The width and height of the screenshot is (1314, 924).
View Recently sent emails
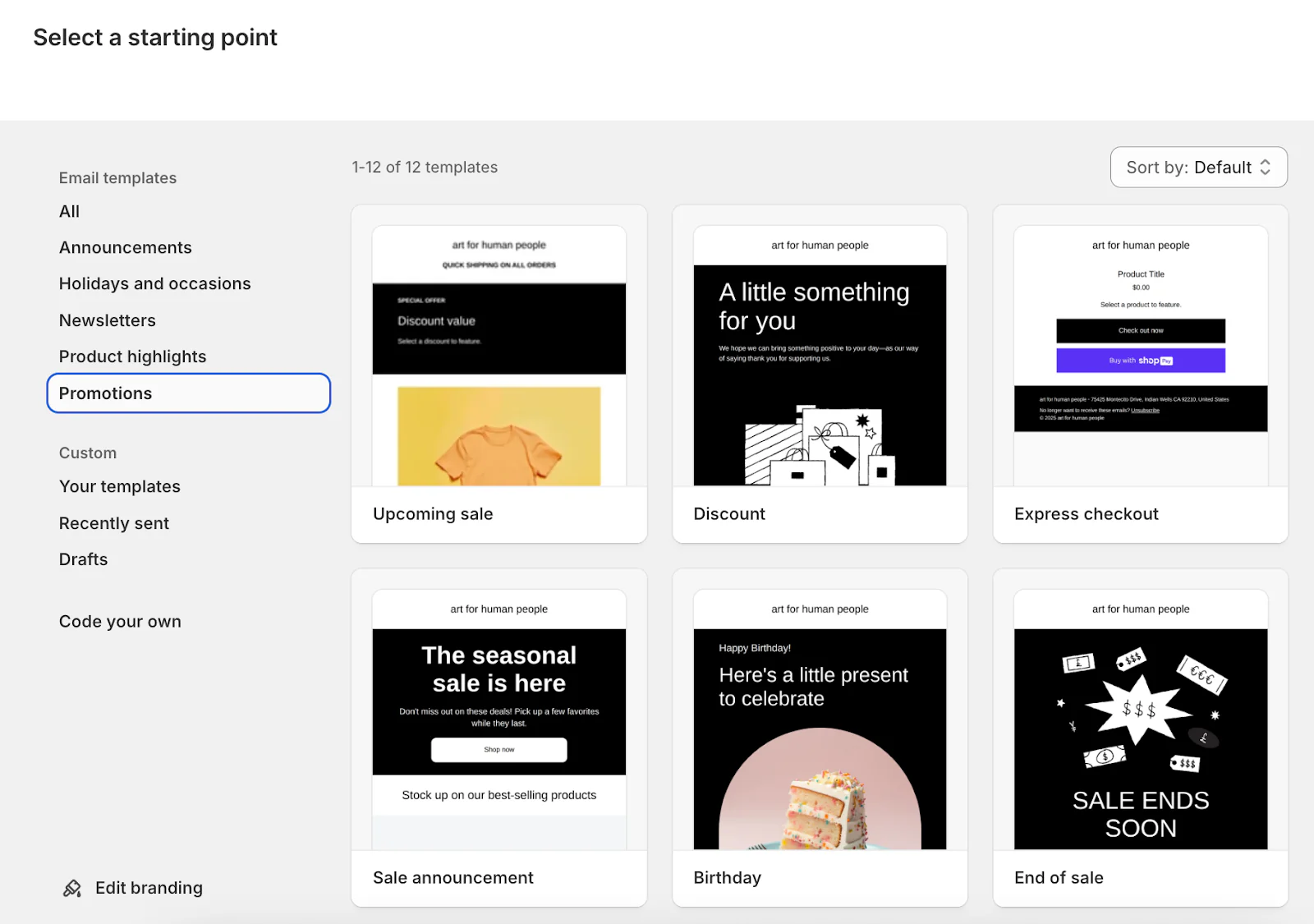113,522
